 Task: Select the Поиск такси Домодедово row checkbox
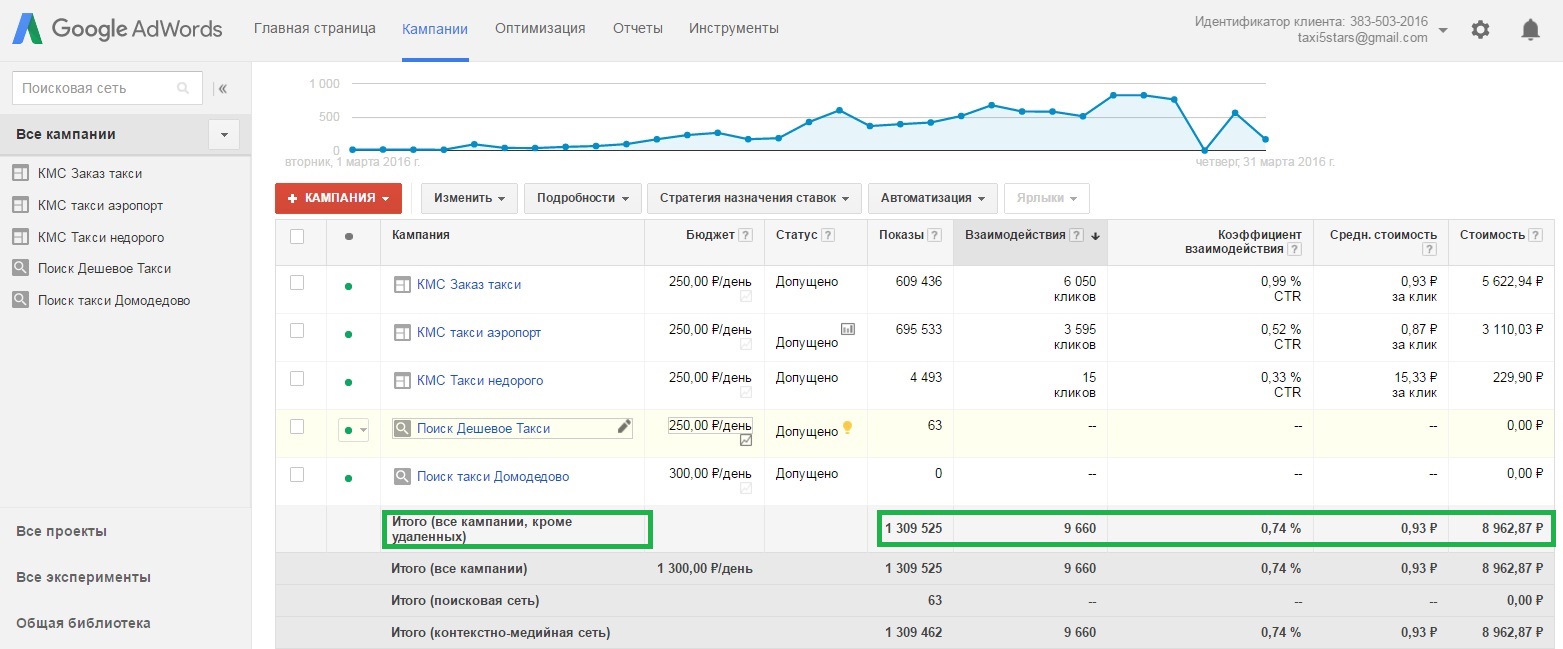point(297,475)
